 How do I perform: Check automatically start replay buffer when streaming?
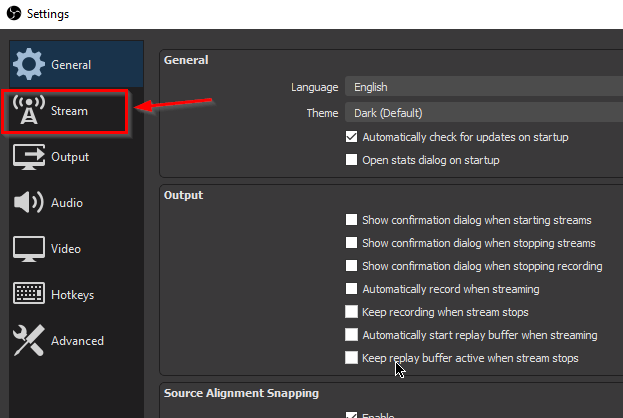point(351,335)
